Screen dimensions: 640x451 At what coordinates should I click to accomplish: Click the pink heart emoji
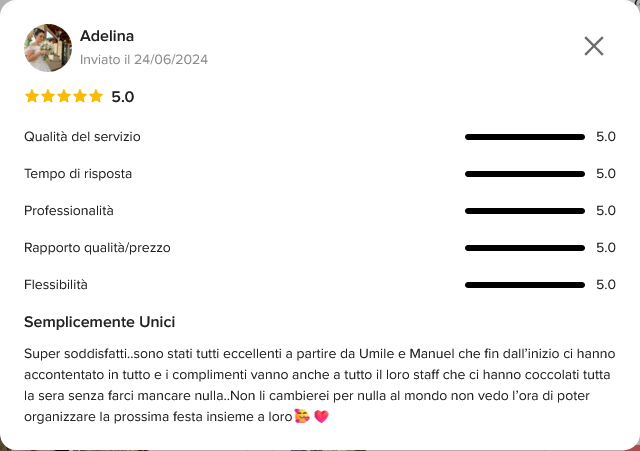[321, 416]
